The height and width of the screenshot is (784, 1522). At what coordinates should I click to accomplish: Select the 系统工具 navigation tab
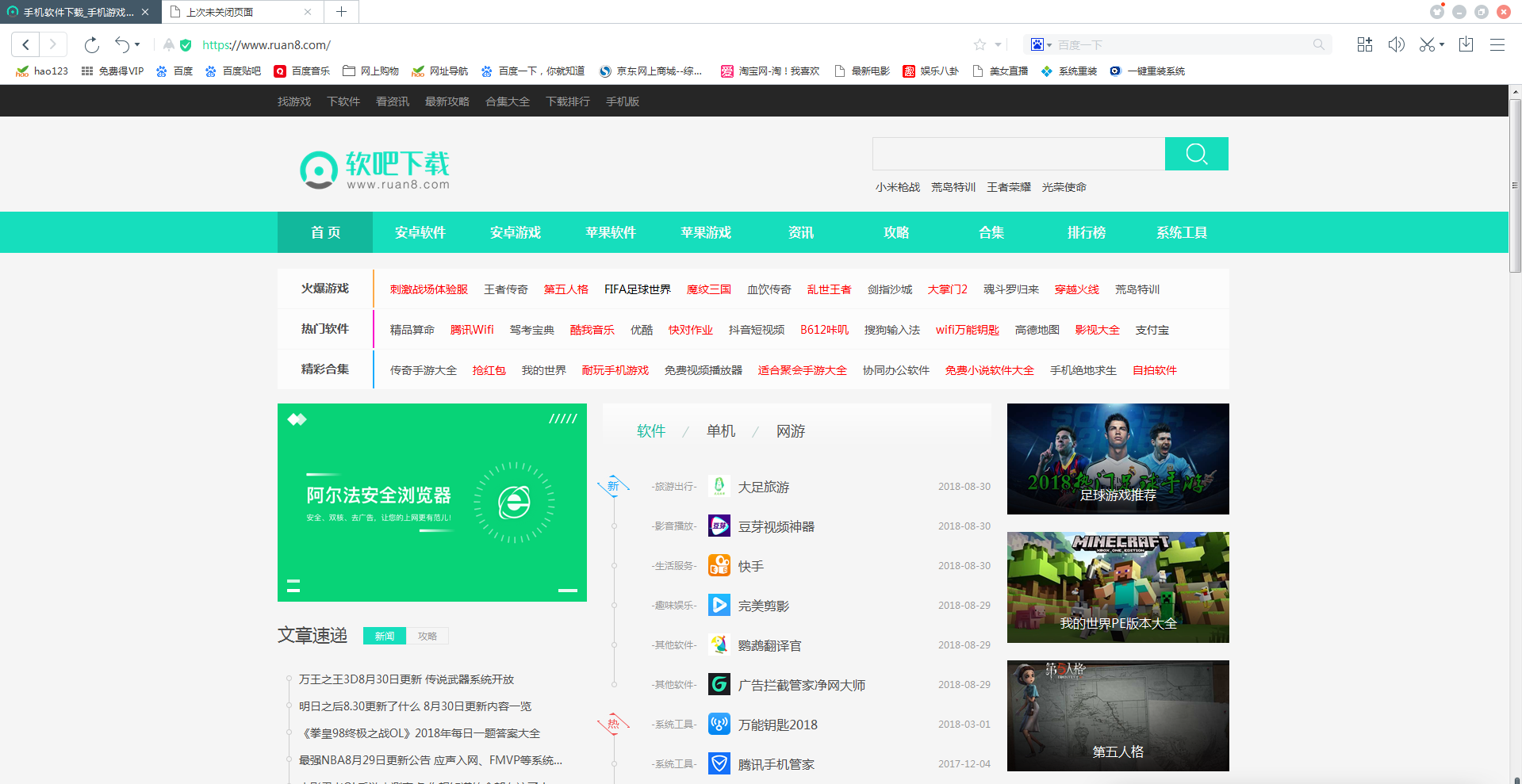click(1182, 232)
